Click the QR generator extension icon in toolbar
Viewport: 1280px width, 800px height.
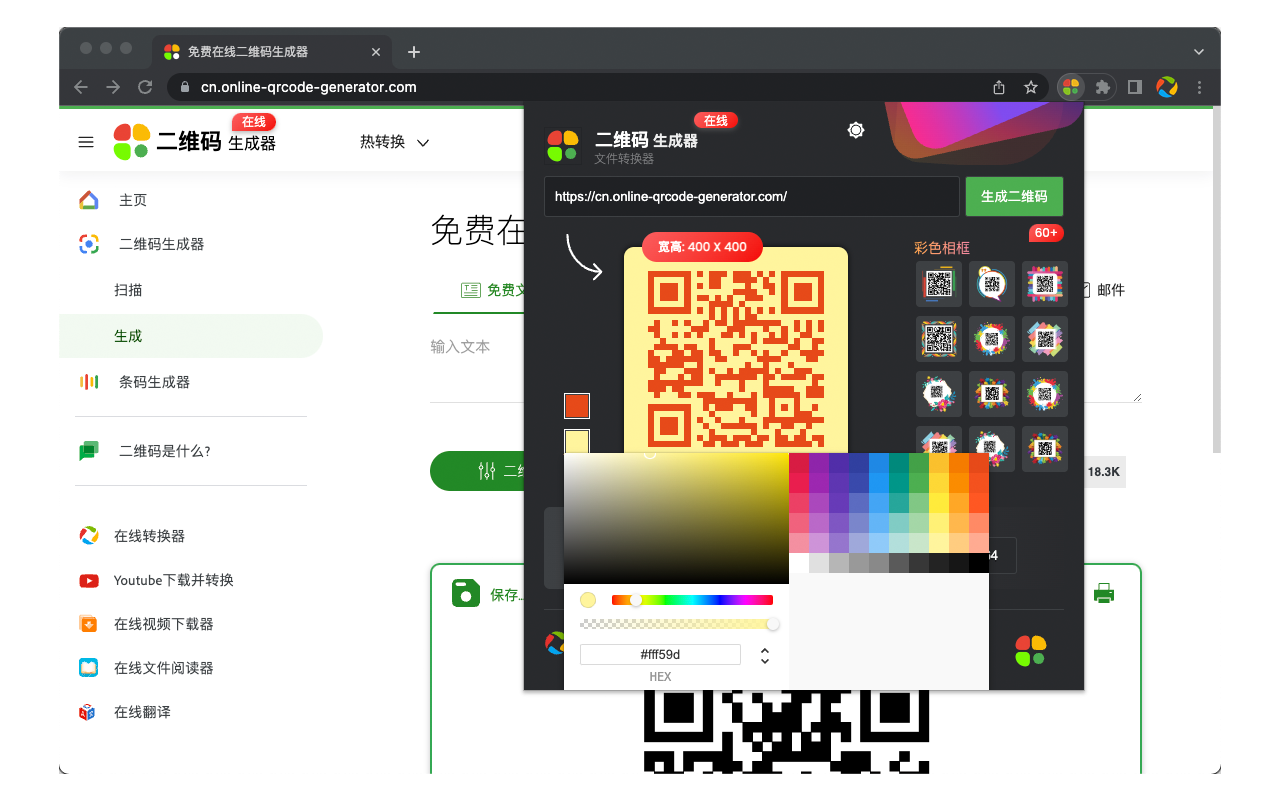[1070, 87]
